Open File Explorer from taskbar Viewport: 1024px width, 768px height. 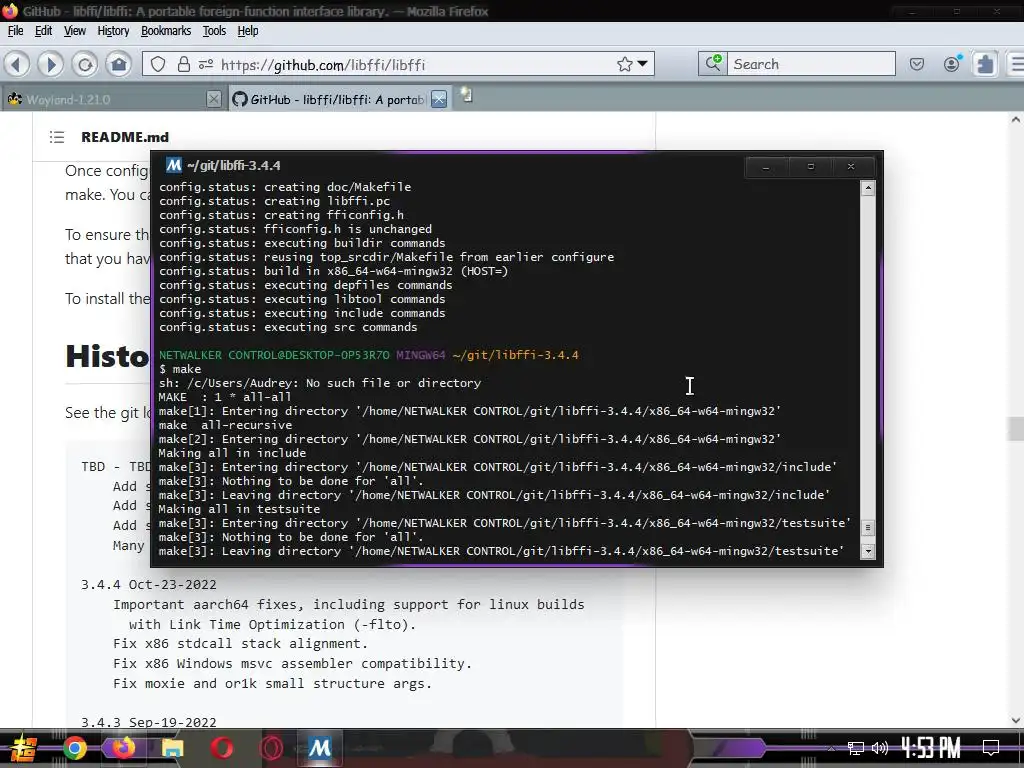click(x=172, y=748)
